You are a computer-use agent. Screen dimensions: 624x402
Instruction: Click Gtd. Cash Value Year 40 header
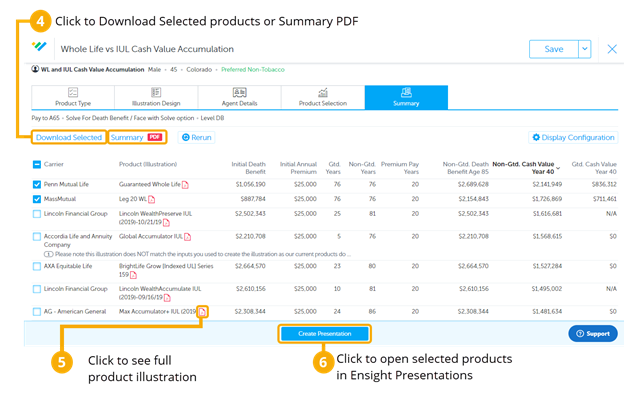[x=594, y=168]
